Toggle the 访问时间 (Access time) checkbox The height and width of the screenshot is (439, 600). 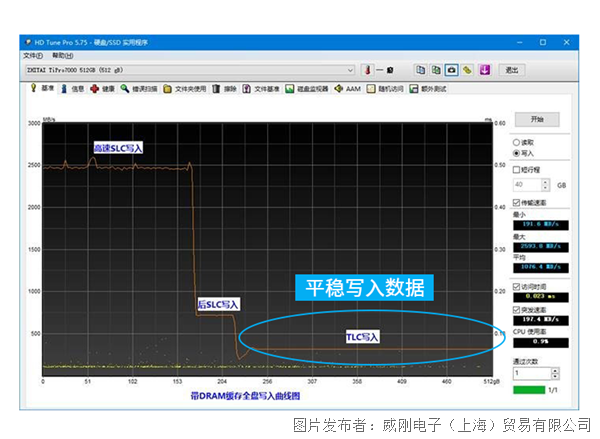click(517, 283)
